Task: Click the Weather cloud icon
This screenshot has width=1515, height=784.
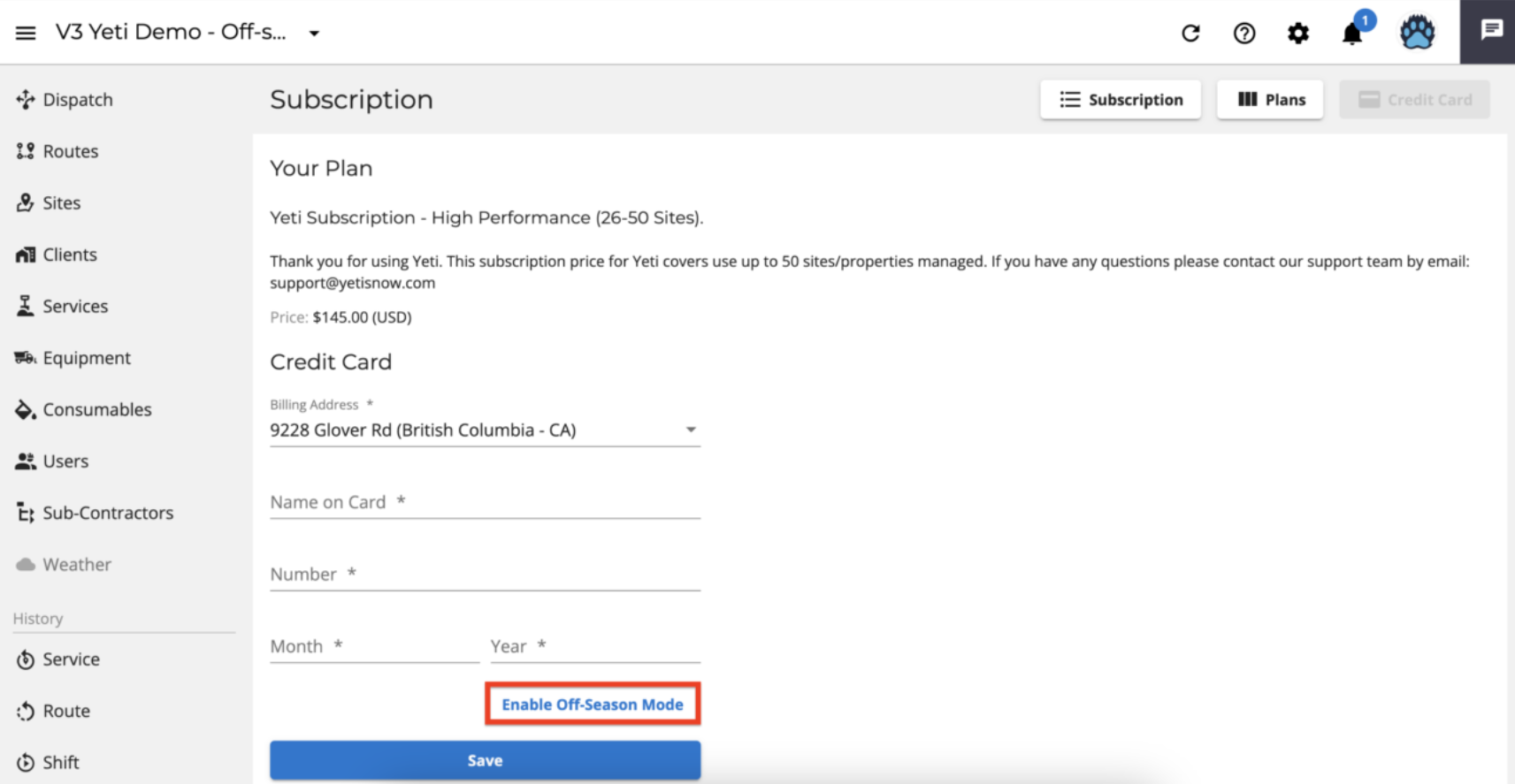Action: pyautogui.click(x=25, y=564)
